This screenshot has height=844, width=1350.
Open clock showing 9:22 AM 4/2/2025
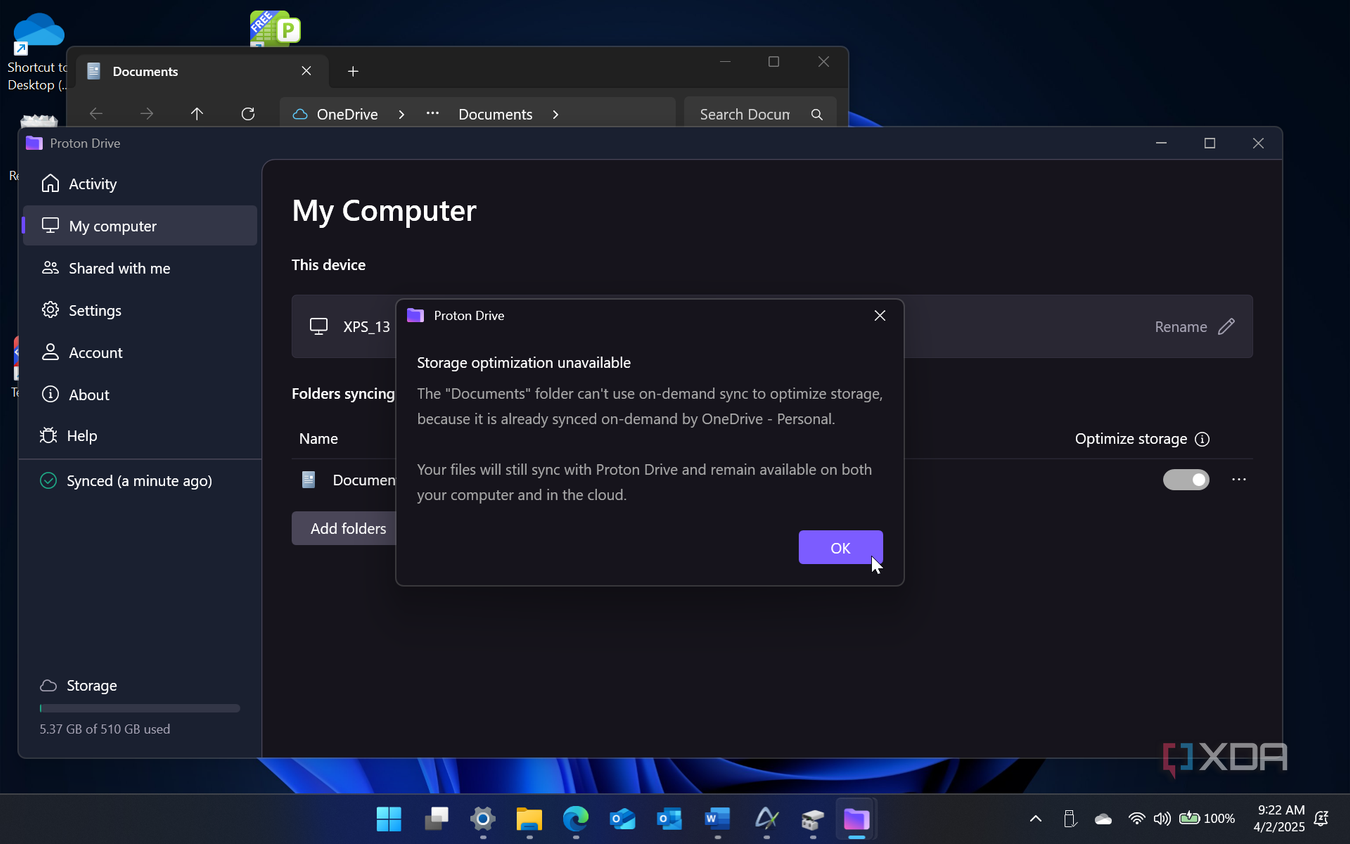tap(1279, 819)
